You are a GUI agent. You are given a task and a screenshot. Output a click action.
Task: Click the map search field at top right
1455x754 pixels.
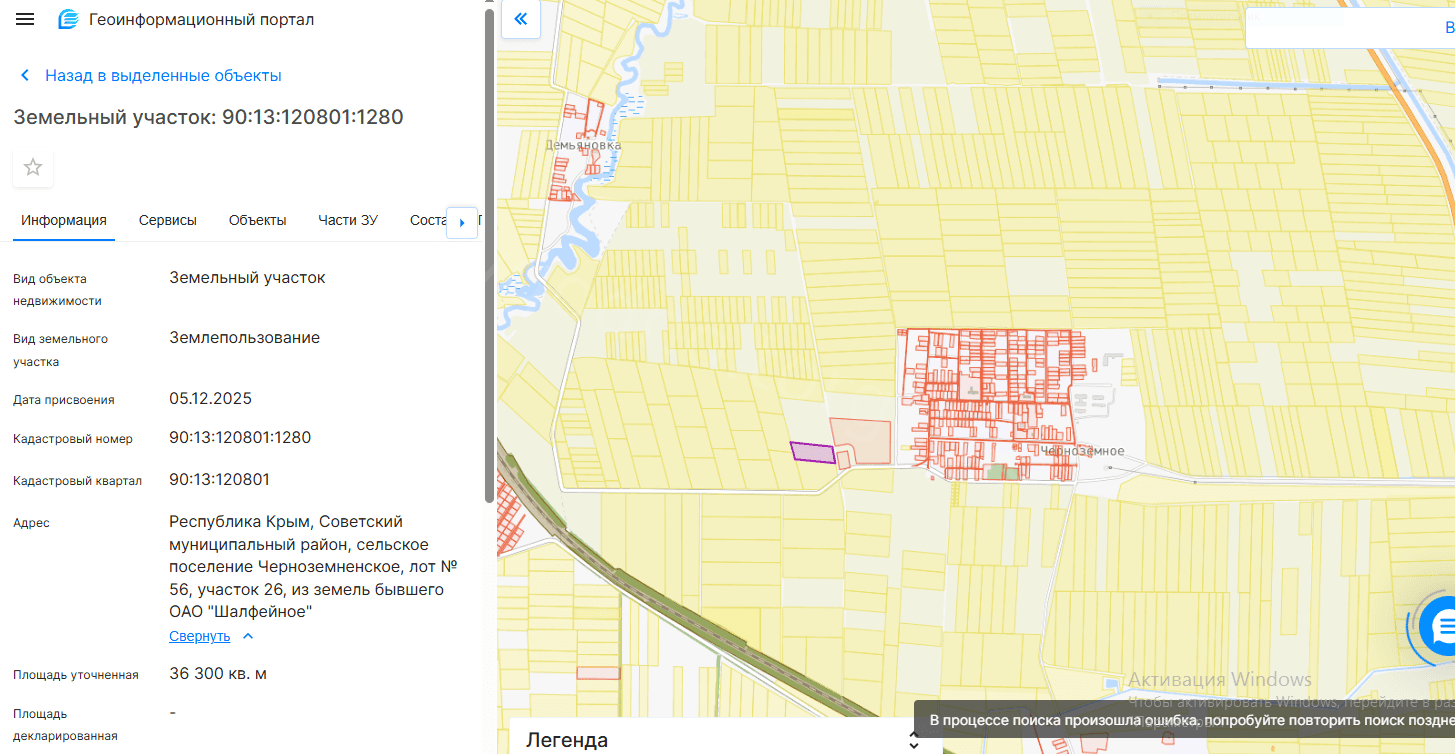point(1350,28)
